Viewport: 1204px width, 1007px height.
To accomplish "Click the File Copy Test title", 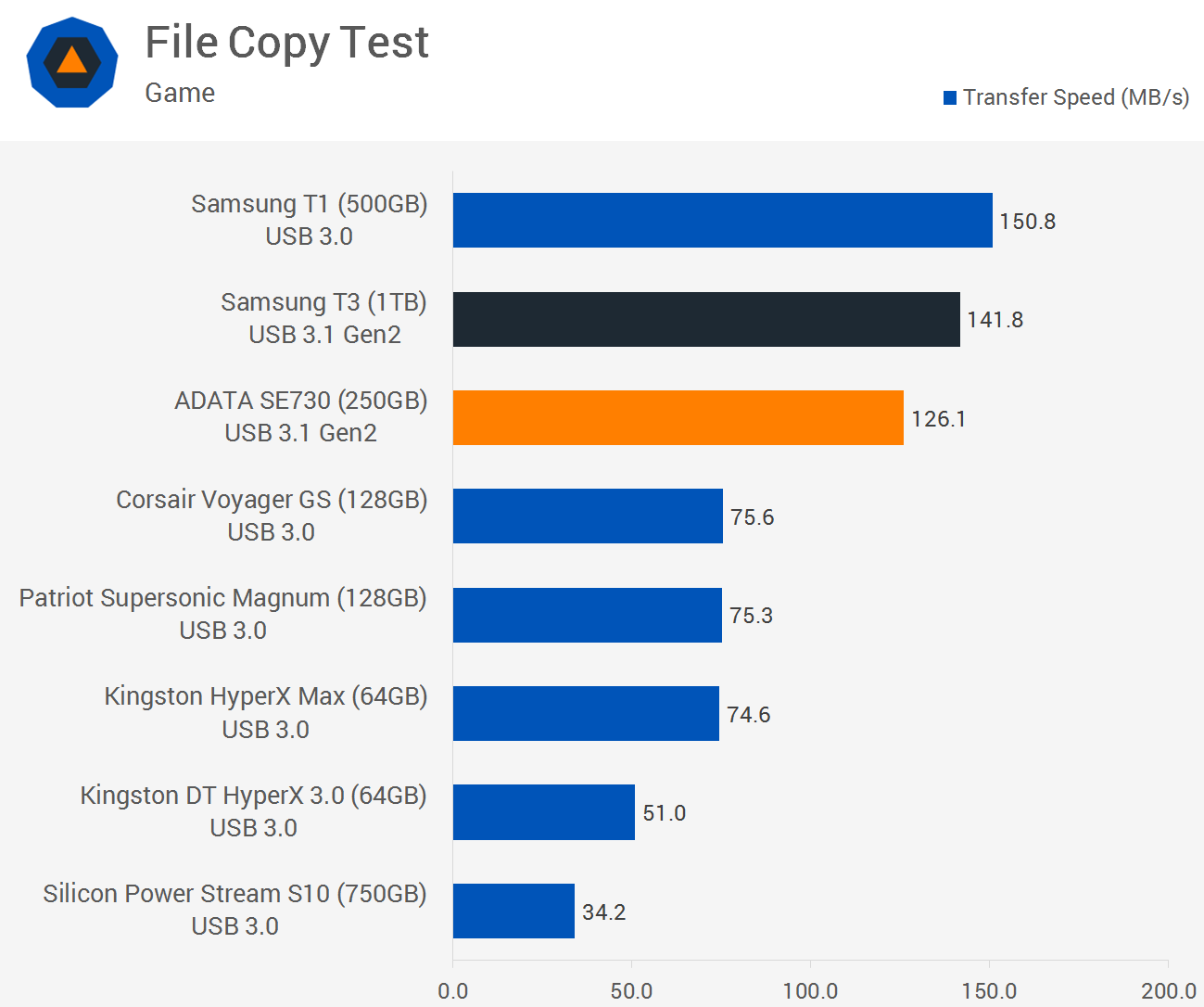I will tap(286, 43).
